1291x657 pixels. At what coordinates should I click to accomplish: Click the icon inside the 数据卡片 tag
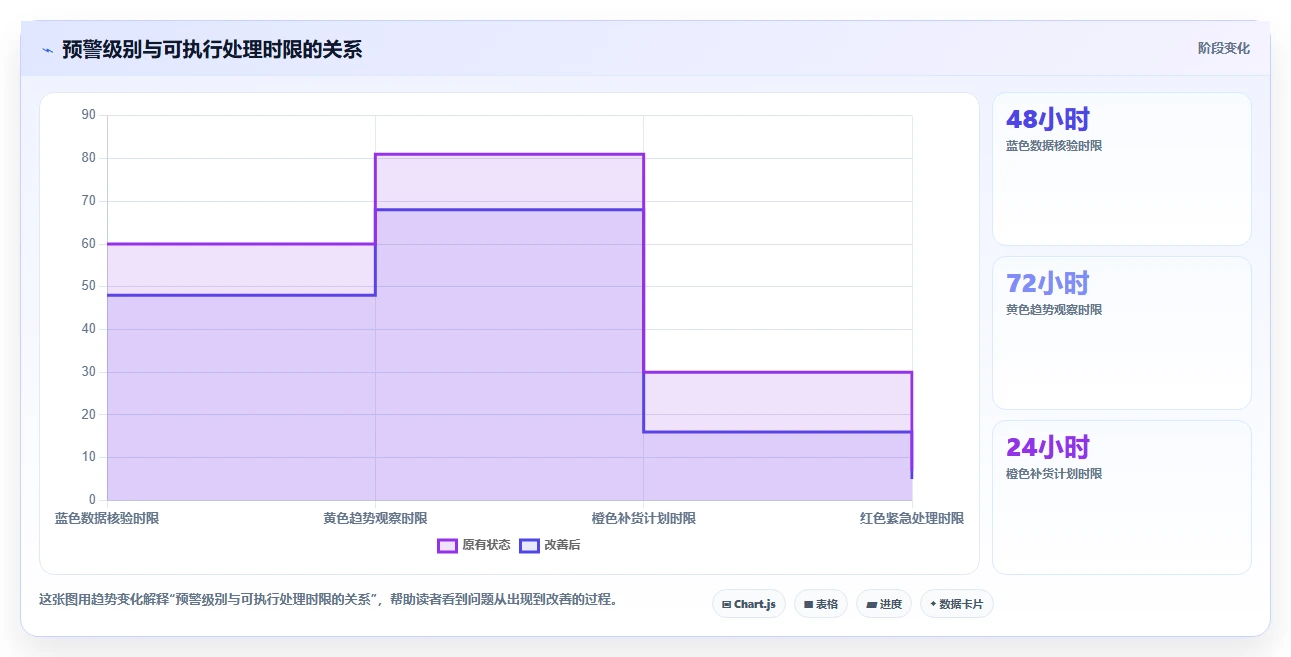pyautogui.click(x=933, y=604)
